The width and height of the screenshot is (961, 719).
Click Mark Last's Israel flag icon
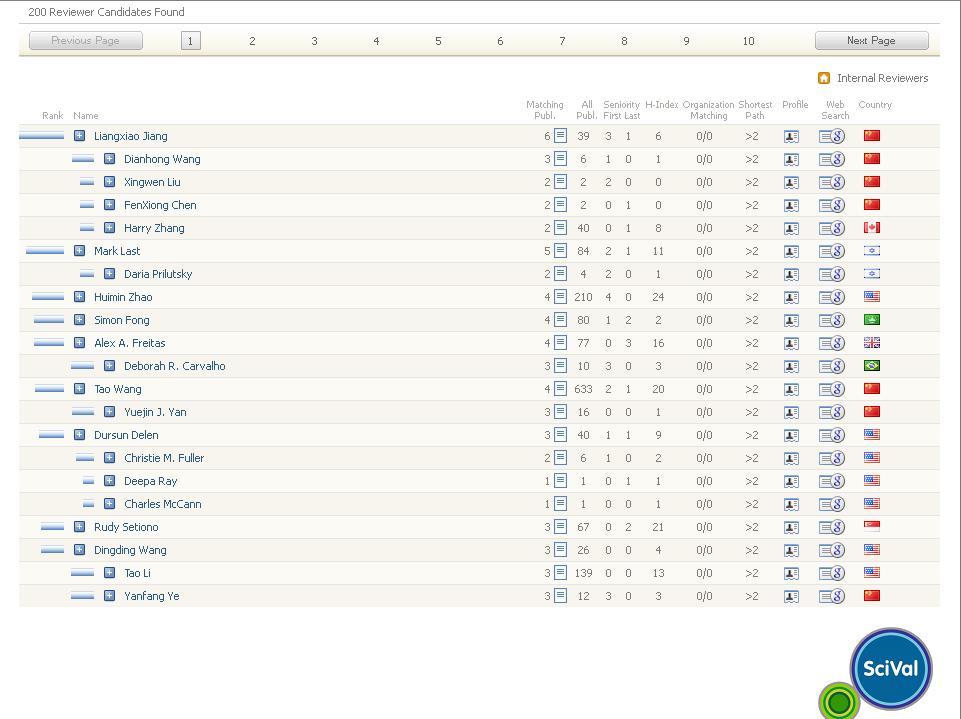(x=872, y=251)
